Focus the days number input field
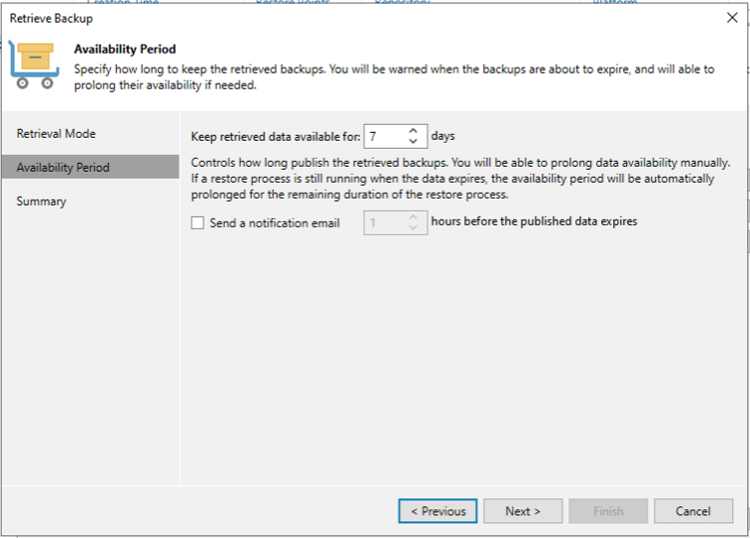The image size is (750, 538). [x=386, y=136]
